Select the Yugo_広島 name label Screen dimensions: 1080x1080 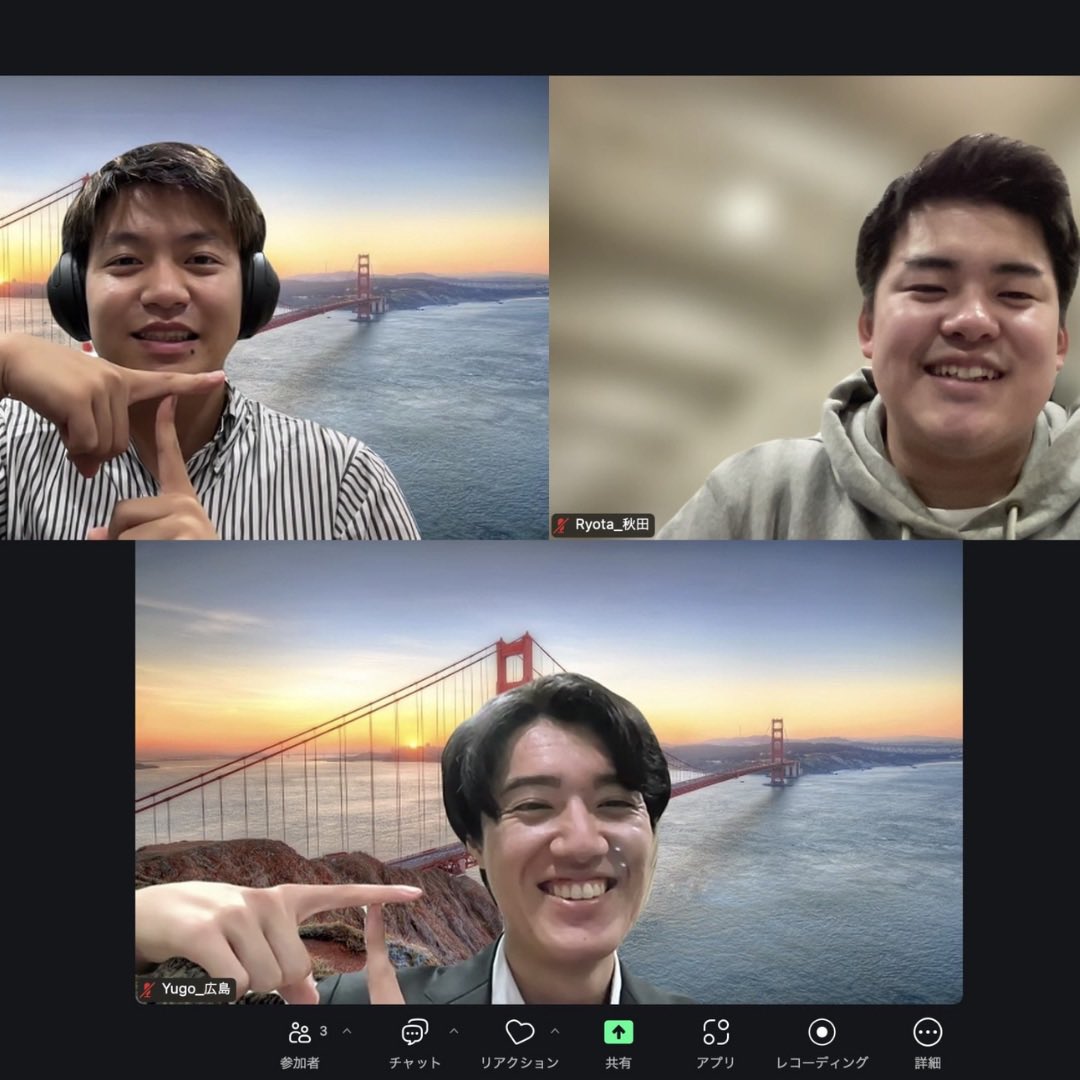[x=196, y=990]
